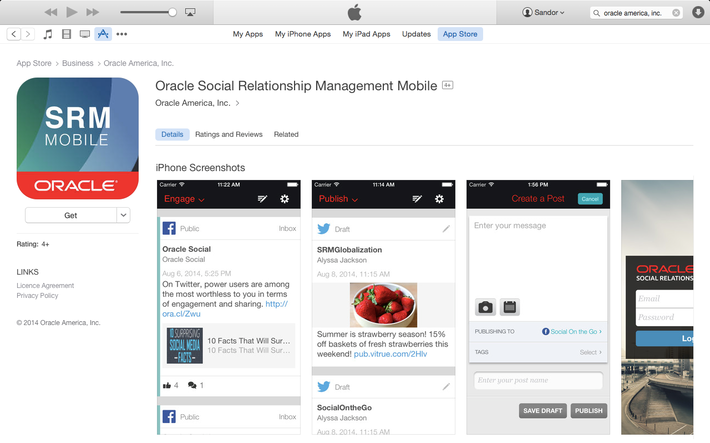This screenshot has width=710, height=443.
Task: Click settings gear in Publish screenshot
Action: (x=439, y=199)
